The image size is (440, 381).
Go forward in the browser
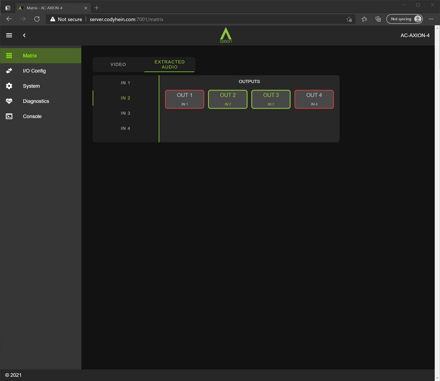(x=23, y=19)
